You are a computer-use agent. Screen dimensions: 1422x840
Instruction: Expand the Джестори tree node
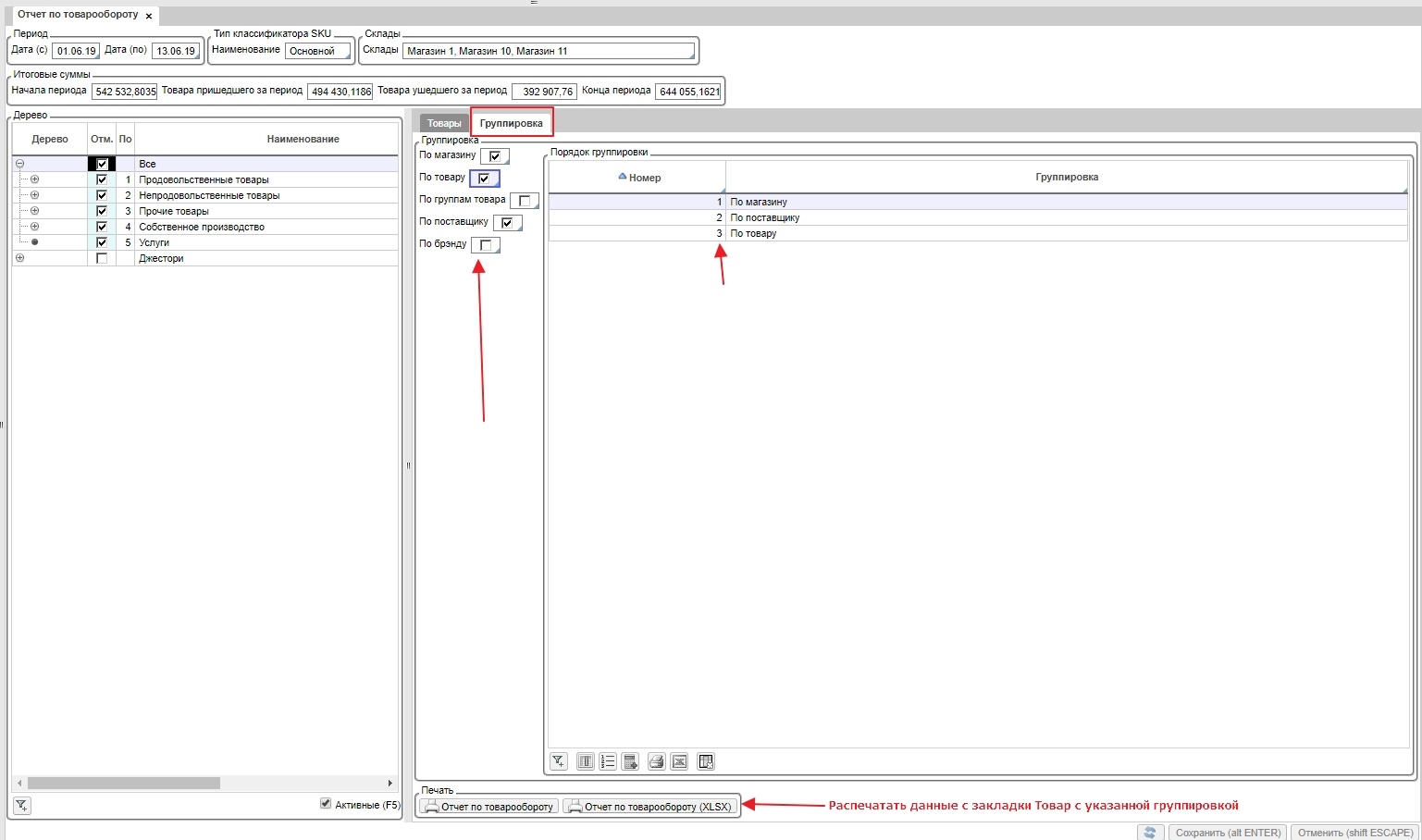19,258
